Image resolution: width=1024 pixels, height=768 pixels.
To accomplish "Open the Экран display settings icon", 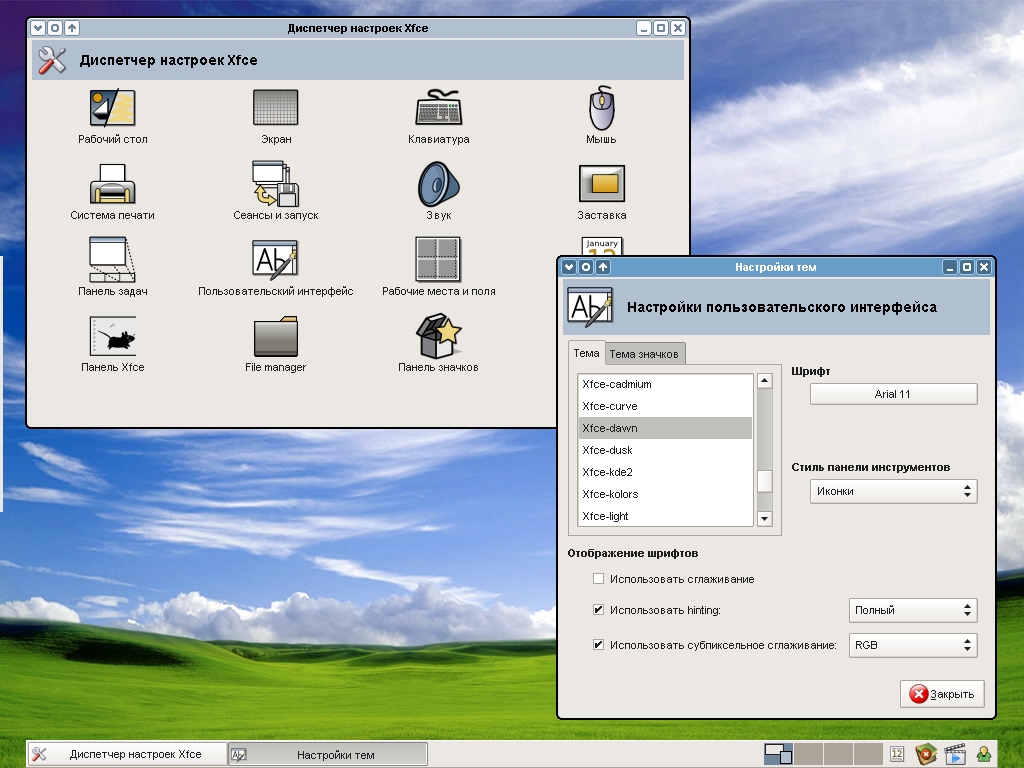I will 276,108.
